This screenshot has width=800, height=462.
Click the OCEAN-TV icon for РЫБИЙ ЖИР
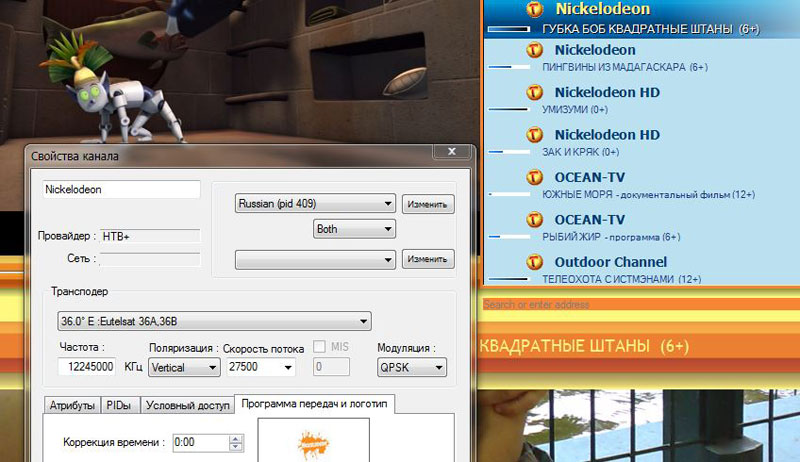535,220
